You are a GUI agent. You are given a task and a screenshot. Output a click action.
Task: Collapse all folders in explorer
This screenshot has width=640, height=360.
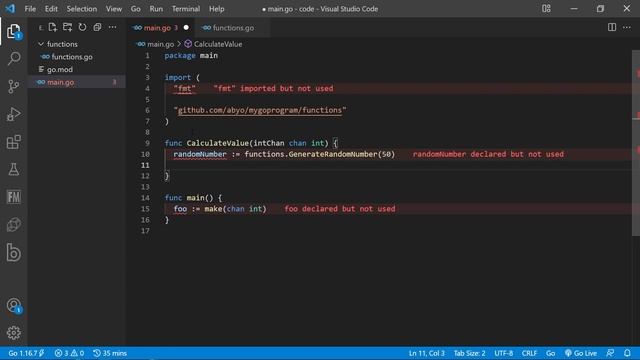[97, 27]
